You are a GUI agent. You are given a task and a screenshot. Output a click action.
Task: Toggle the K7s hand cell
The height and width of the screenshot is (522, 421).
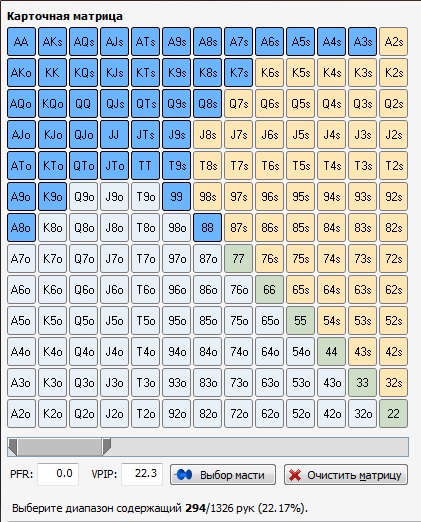[x=238, y=73]
